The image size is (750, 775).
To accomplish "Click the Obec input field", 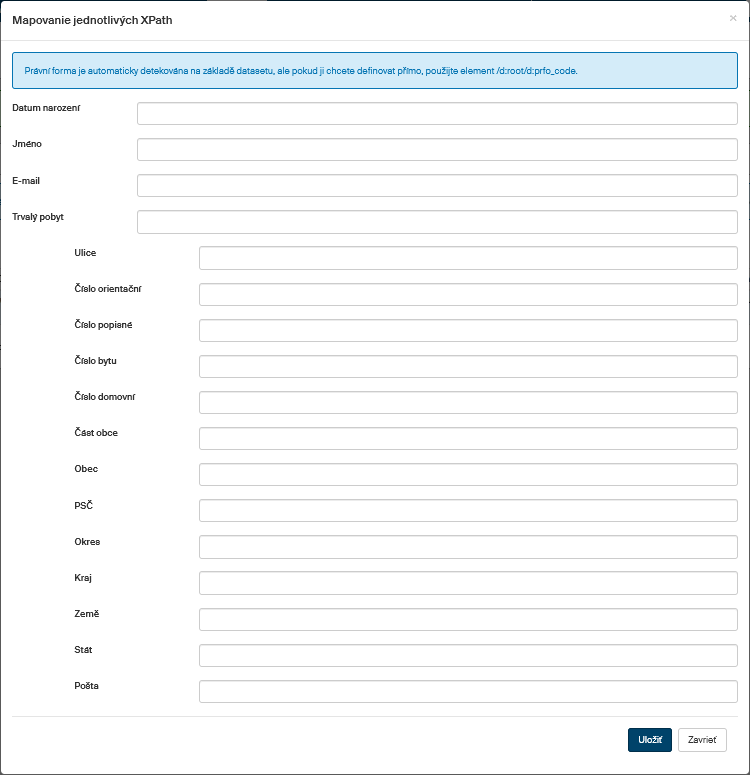I will point(468,474).
